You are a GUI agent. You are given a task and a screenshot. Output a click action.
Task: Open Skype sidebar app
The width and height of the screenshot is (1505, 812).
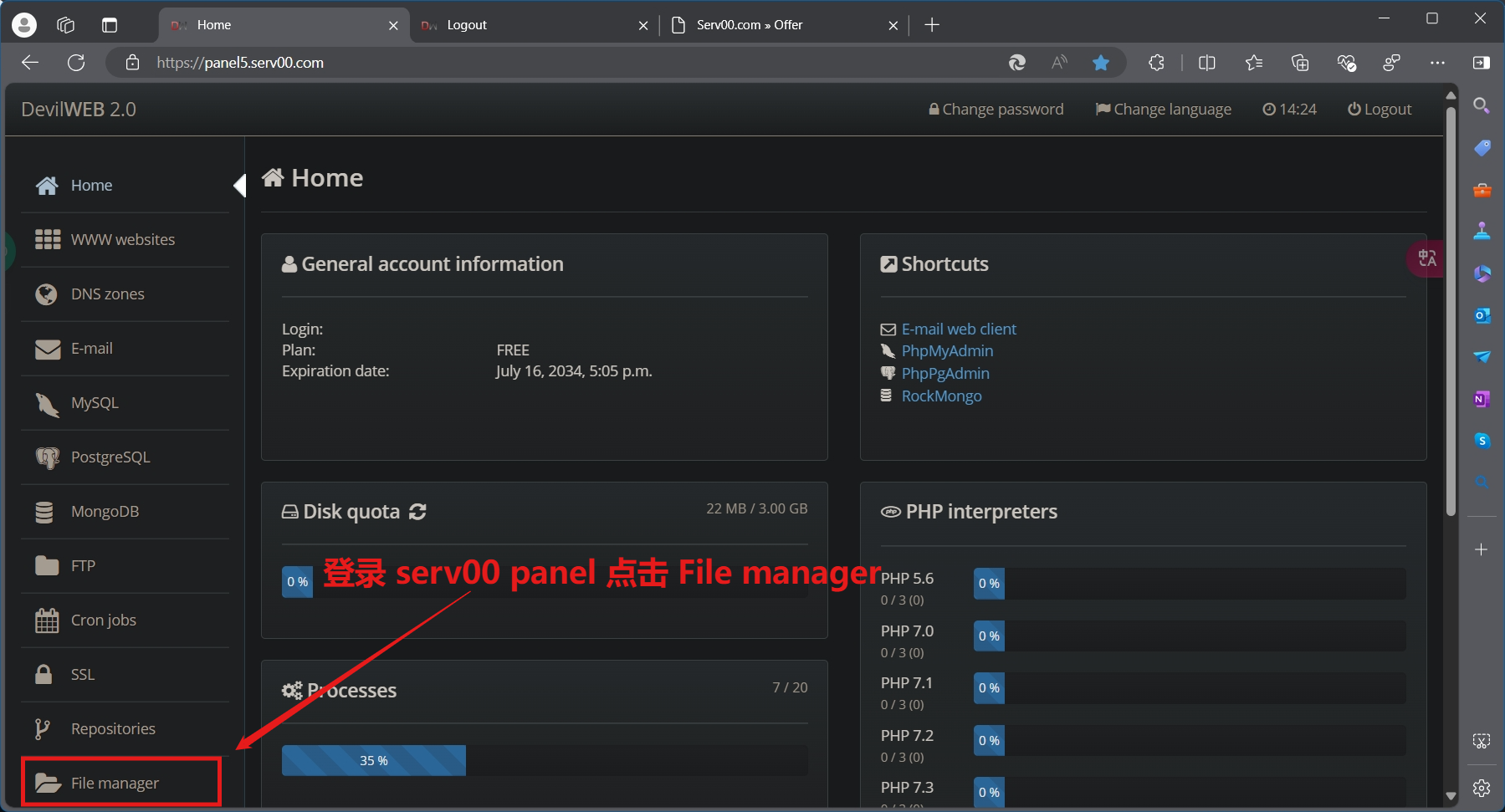click(1482, 441)
